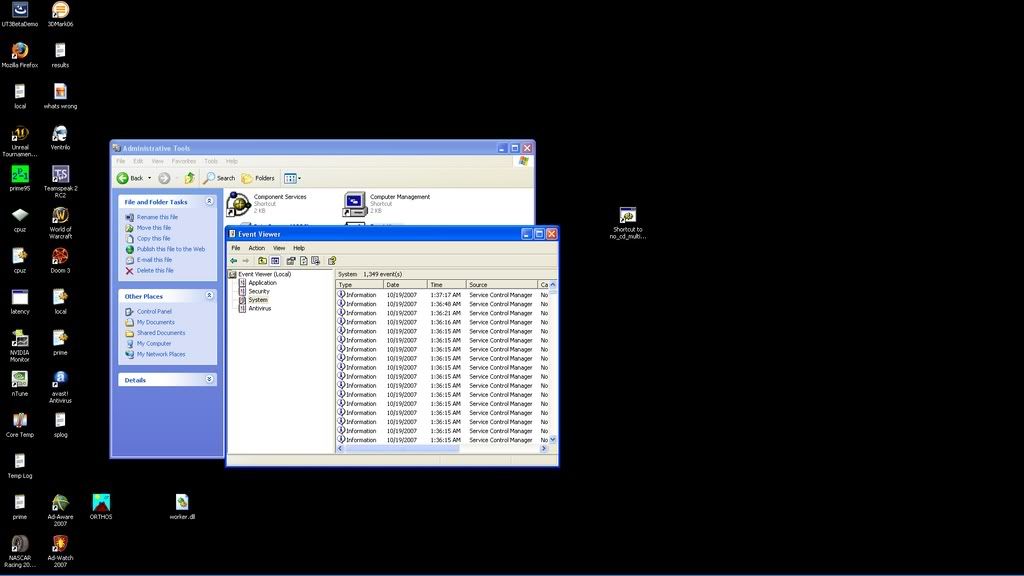Open the ORTHOS desktop shortcut
The height and width of the screenshot is (576, 1024).
coord(101,503)
